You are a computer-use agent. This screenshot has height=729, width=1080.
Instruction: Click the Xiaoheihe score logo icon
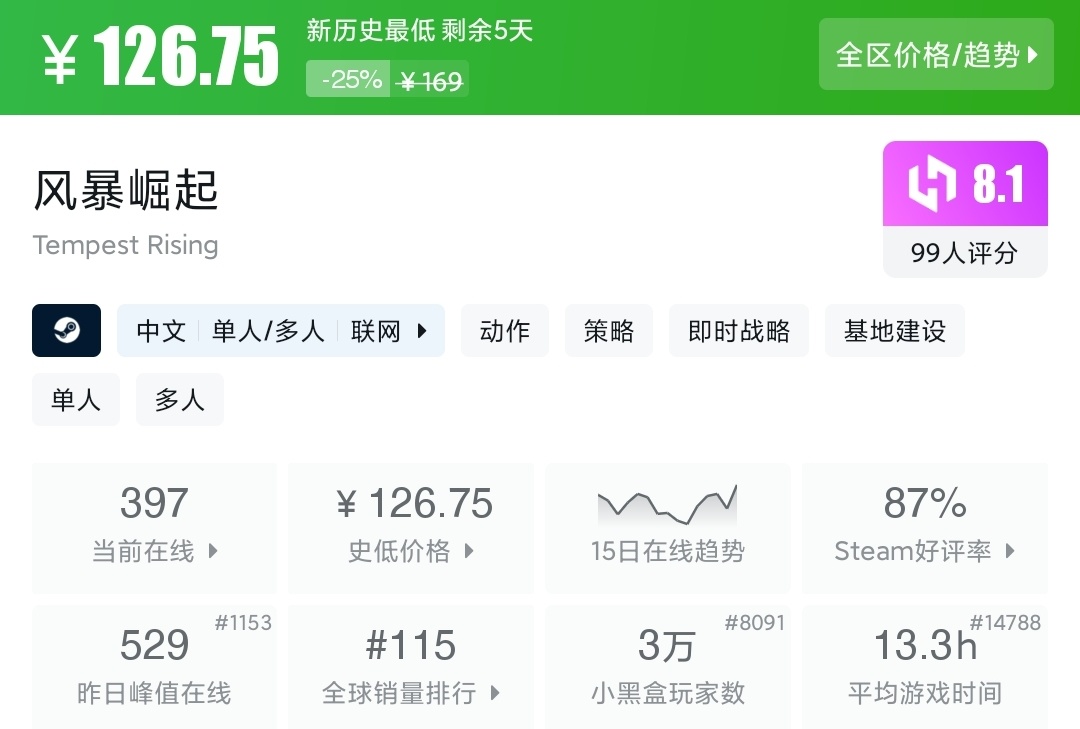tap(932, 185)
